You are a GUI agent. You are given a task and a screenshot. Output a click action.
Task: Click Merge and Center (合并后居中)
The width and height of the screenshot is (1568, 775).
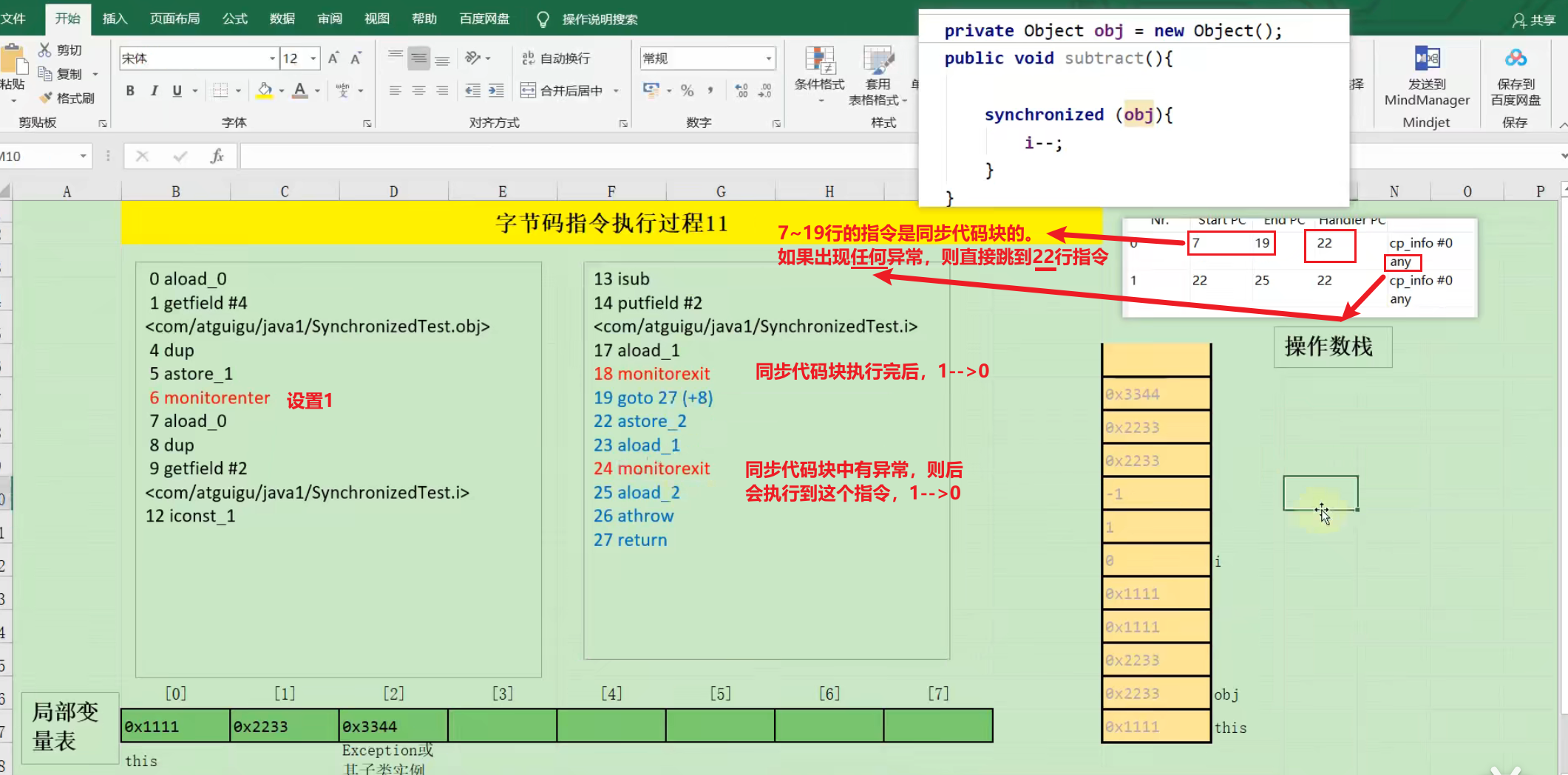(562, 91)
